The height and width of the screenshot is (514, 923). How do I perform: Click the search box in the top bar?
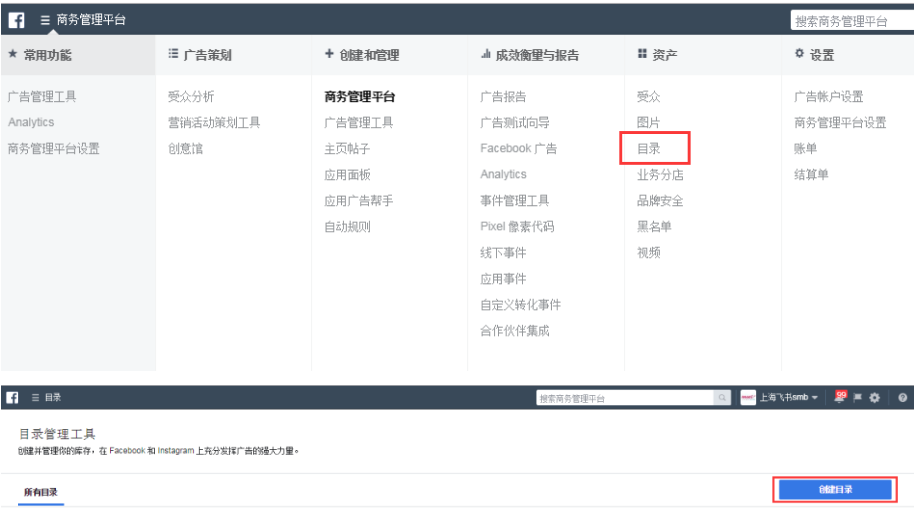pyautogui.click(x=852, y=21)
